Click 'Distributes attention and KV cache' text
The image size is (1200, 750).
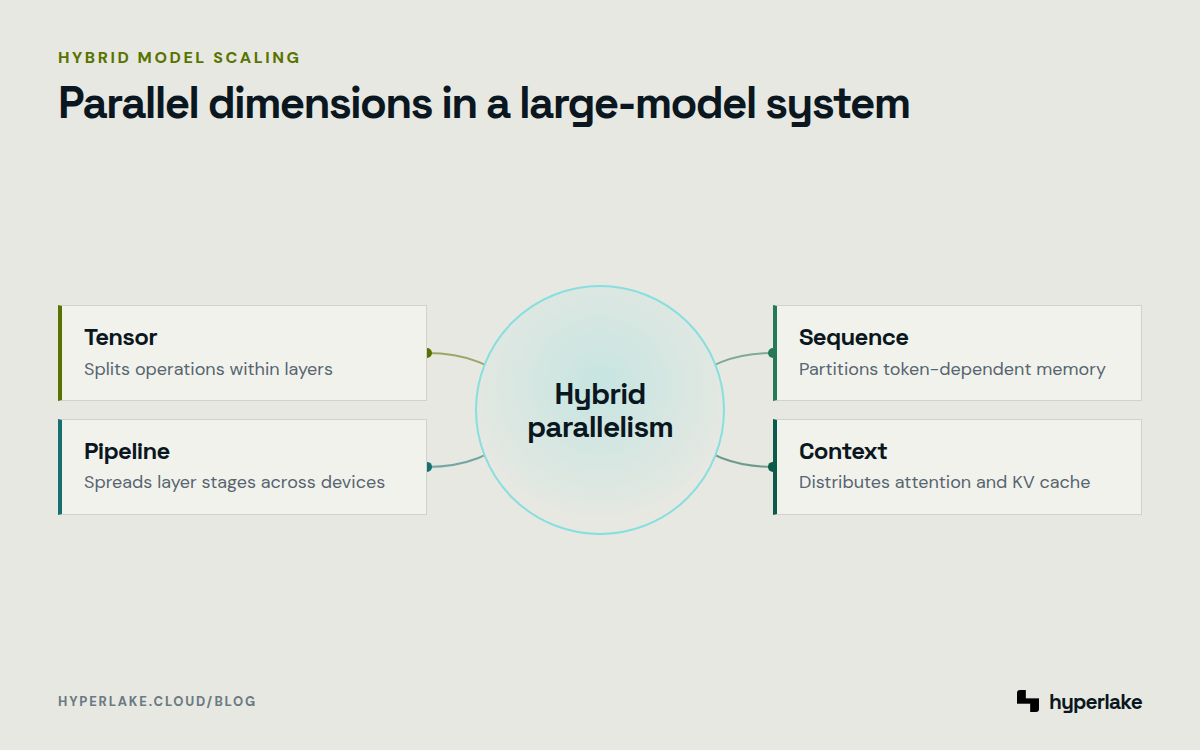coord(944,482)
